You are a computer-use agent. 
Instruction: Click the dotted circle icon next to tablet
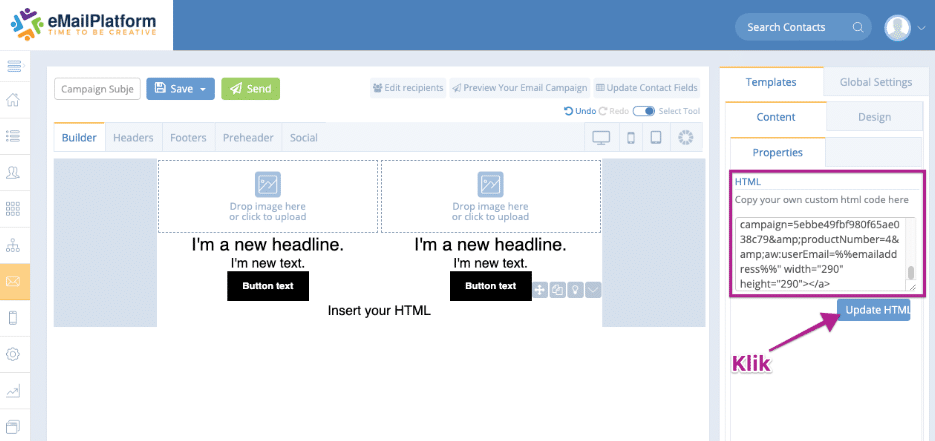(x=686, y=138)
